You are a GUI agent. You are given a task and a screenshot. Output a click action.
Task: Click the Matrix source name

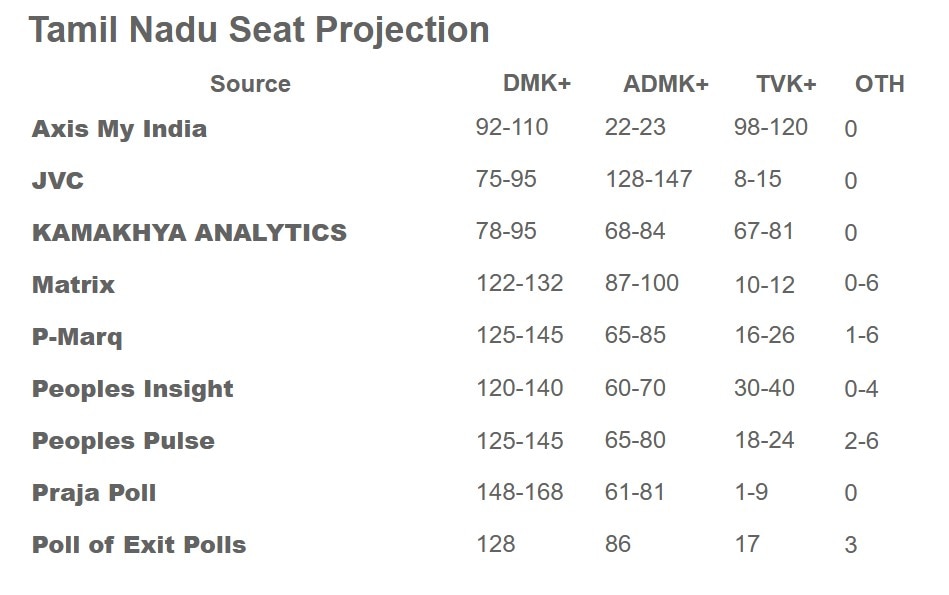tap(73, 285)
